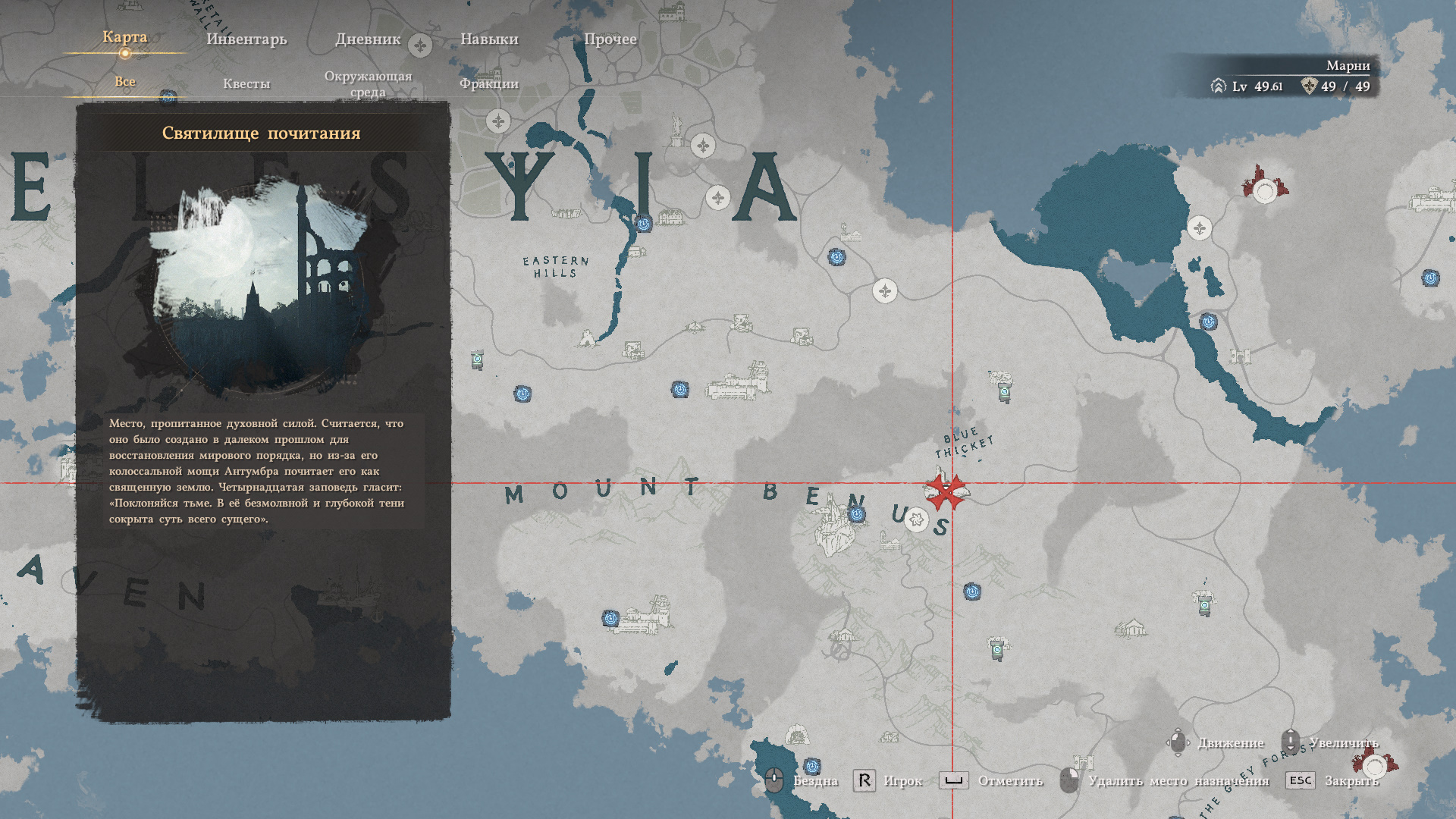Switch to the Дневник tab
This screenshot has height=819, width=1456.
click(368, 39)
